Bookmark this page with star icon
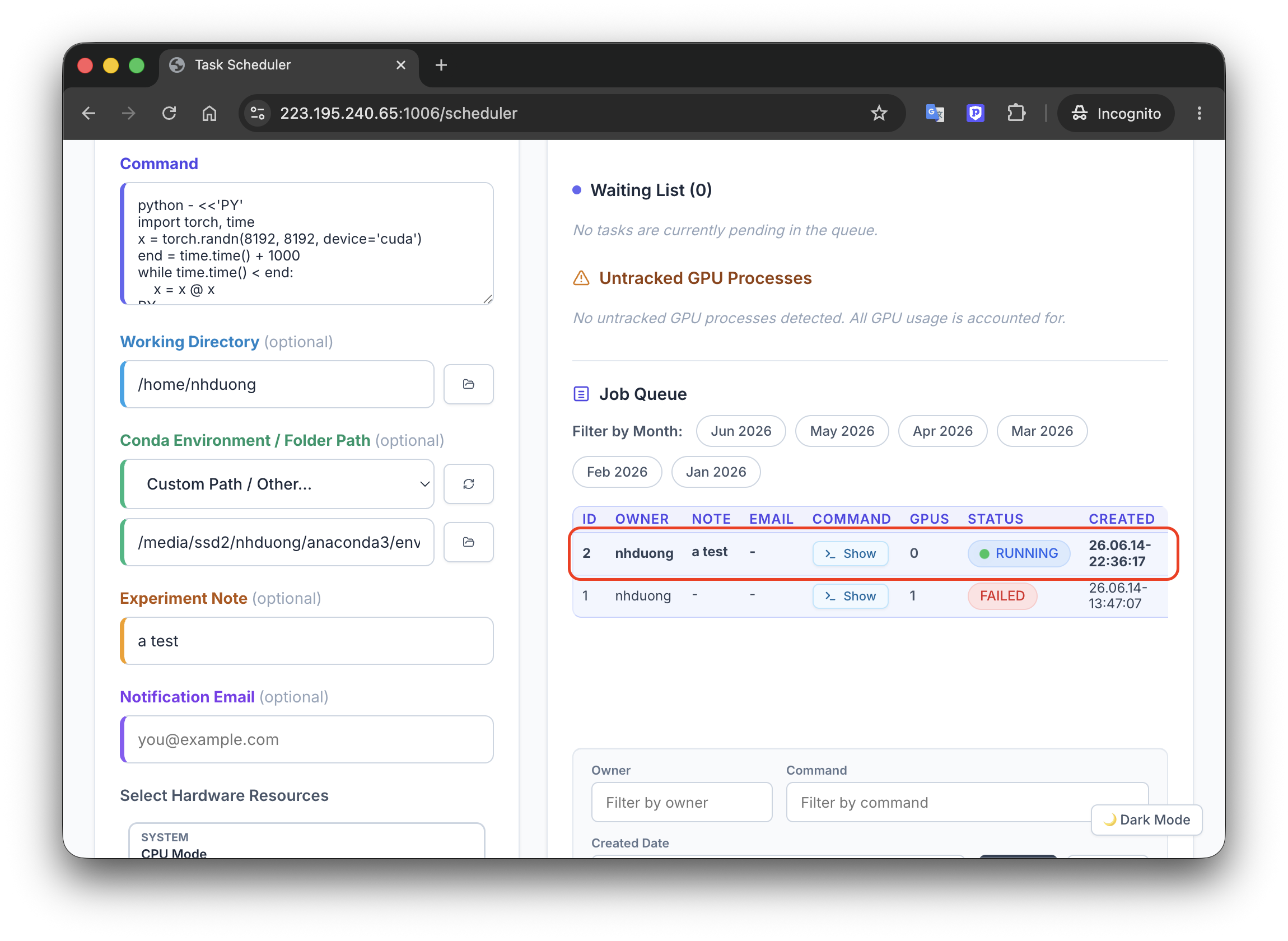The image size is (1288, 941). [x=879, y=113]
